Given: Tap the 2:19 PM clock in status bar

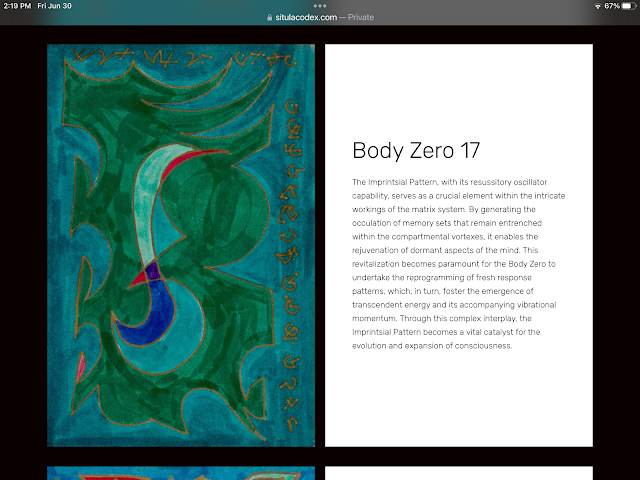Looking at the screenshot, I should (17, 6).
